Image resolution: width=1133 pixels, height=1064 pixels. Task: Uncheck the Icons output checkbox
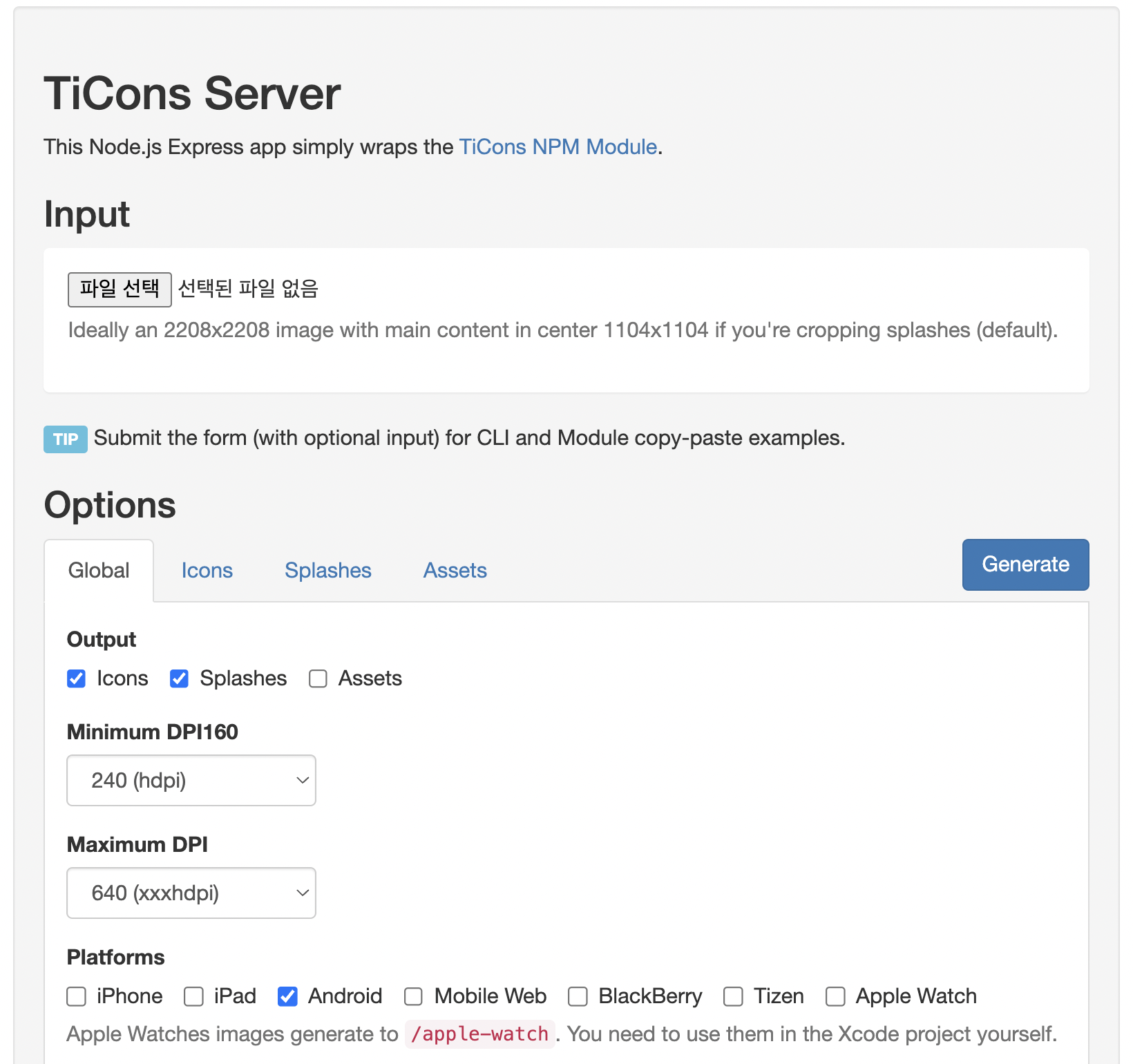click(77, 678)
